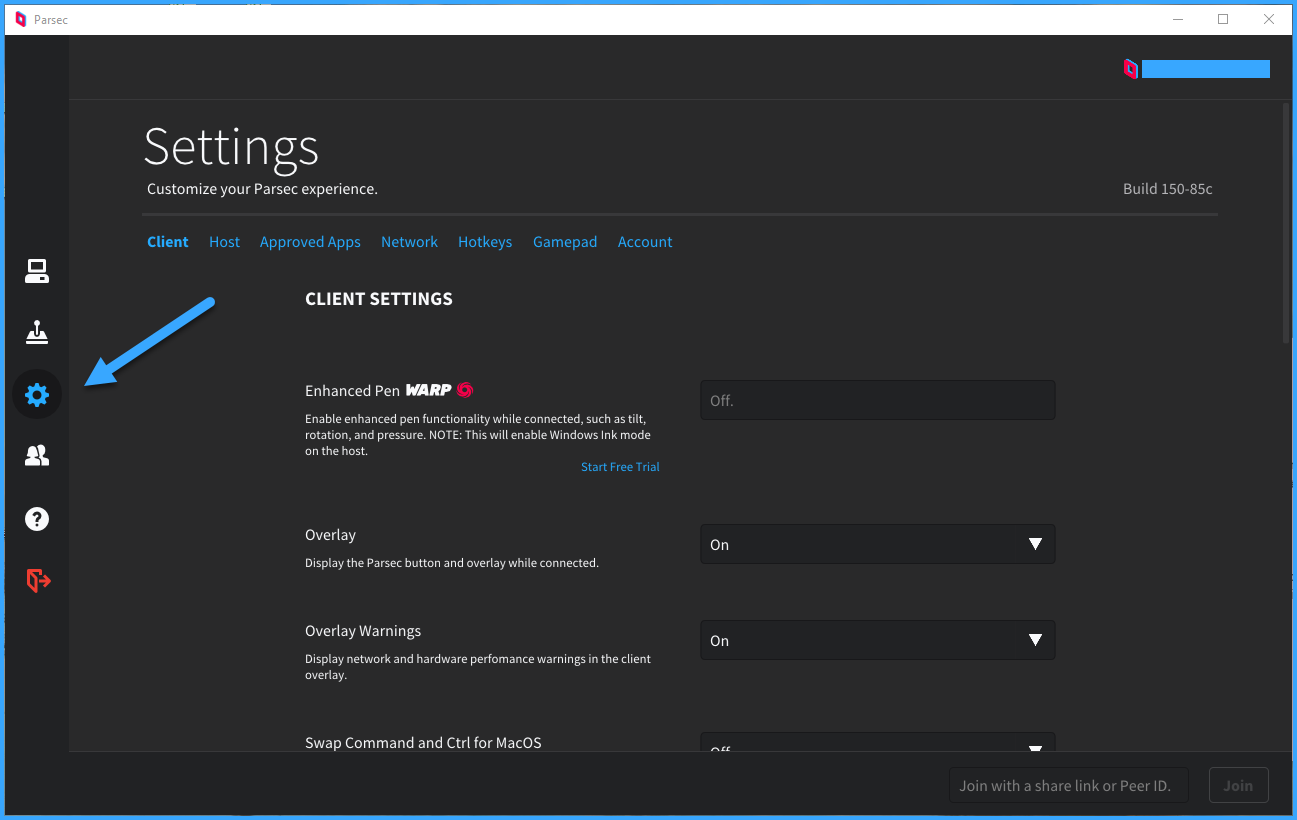The image size is (1297, 820).
Task: Click the disabled Enhanced Pen Off field
Action: click(x=877, y=400)
